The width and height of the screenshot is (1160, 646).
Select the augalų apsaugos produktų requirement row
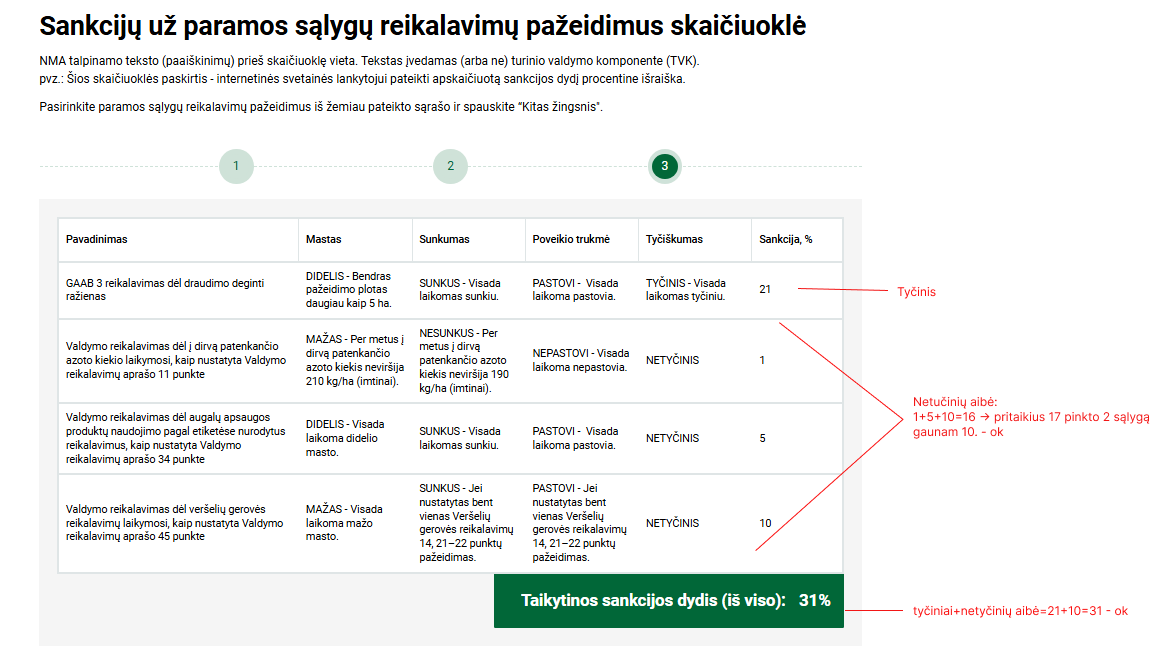(x=175, y=438)
